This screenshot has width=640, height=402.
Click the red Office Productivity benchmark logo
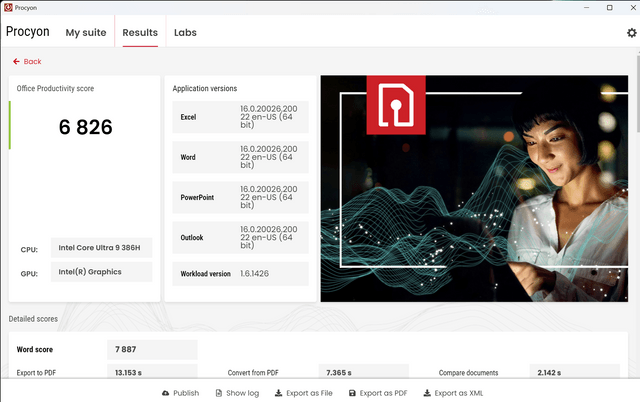click(x=396, y=105)
